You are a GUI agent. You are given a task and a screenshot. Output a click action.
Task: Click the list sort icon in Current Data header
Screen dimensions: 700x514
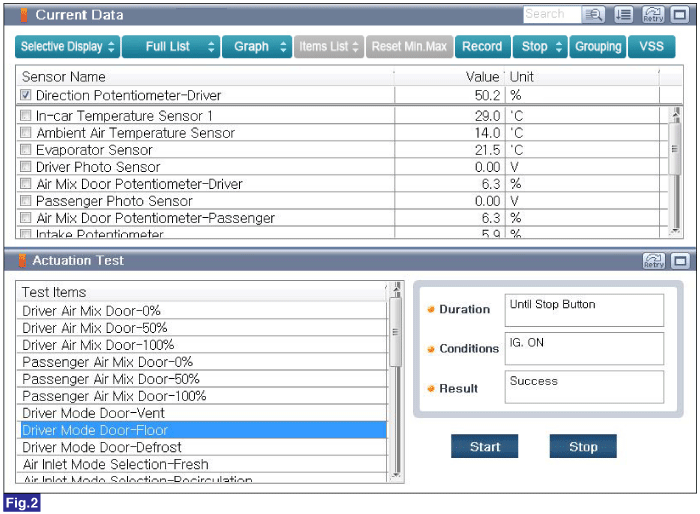tap(623, 15)
